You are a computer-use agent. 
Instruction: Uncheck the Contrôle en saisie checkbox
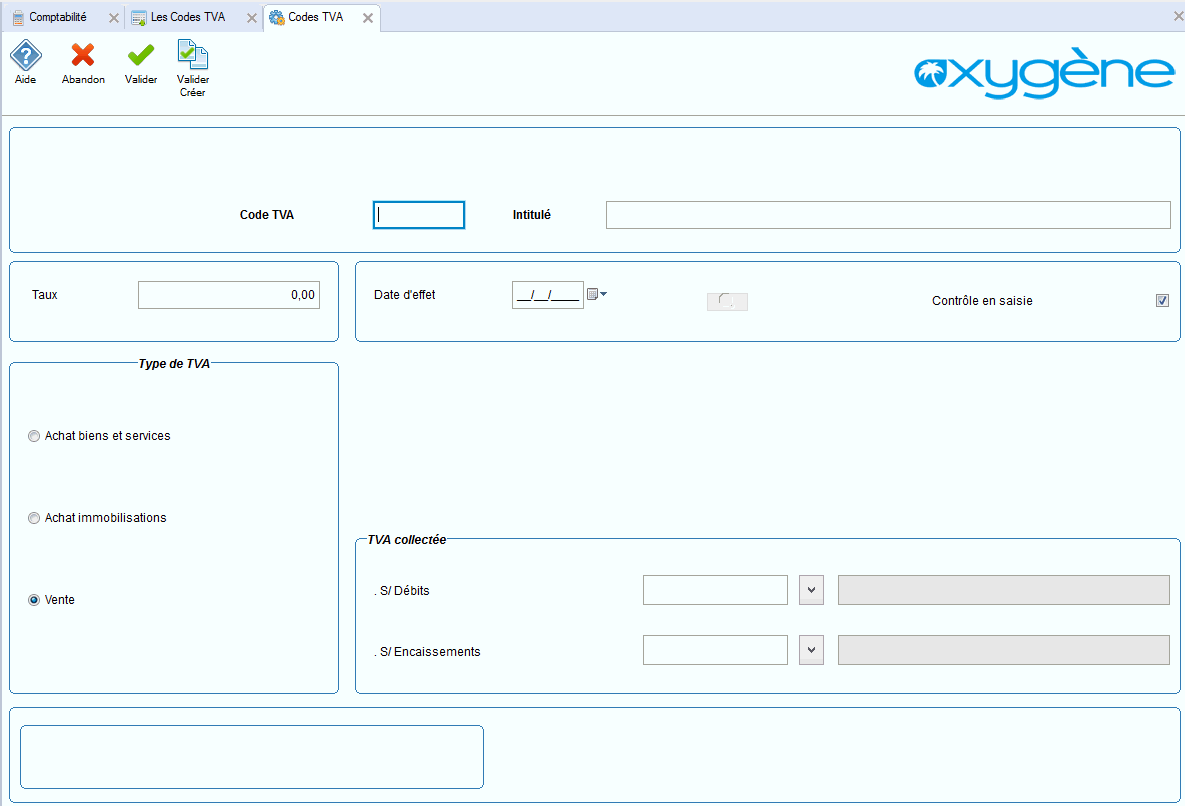1162,301
